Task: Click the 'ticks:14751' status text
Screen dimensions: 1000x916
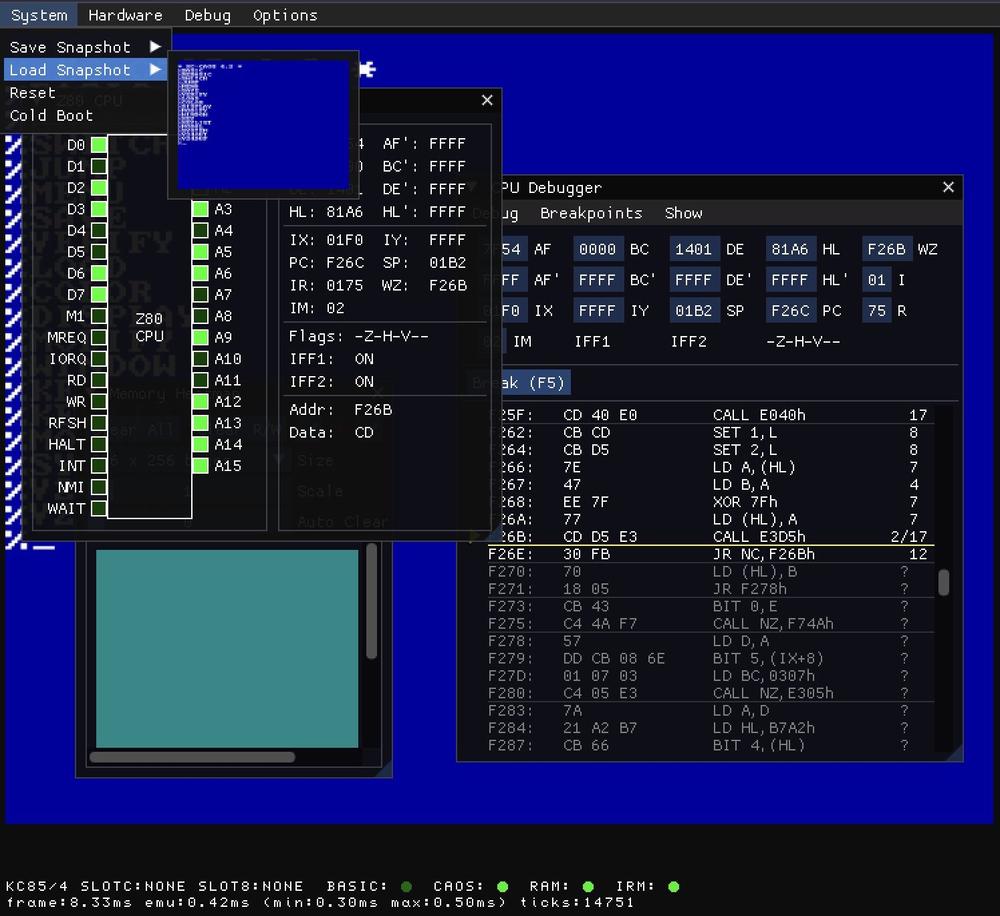Action: pos(577,902)
